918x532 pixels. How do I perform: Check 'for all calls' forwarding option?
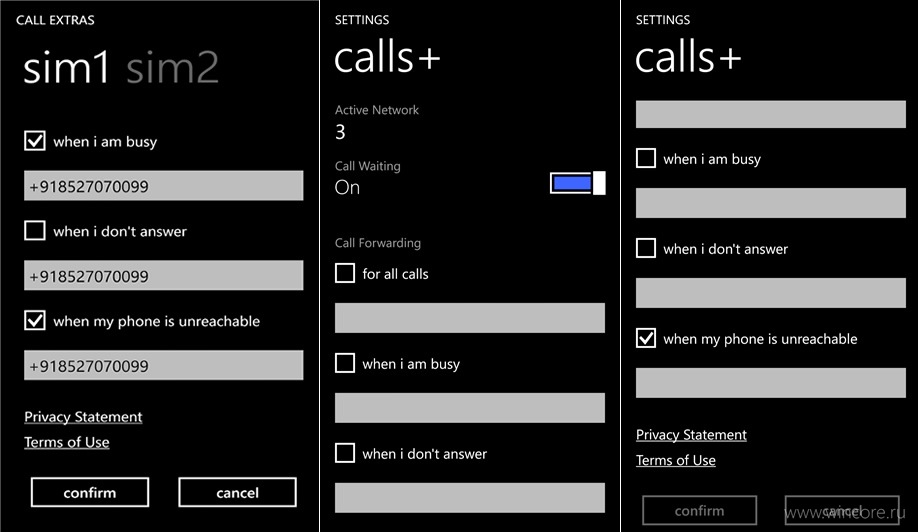345,273
